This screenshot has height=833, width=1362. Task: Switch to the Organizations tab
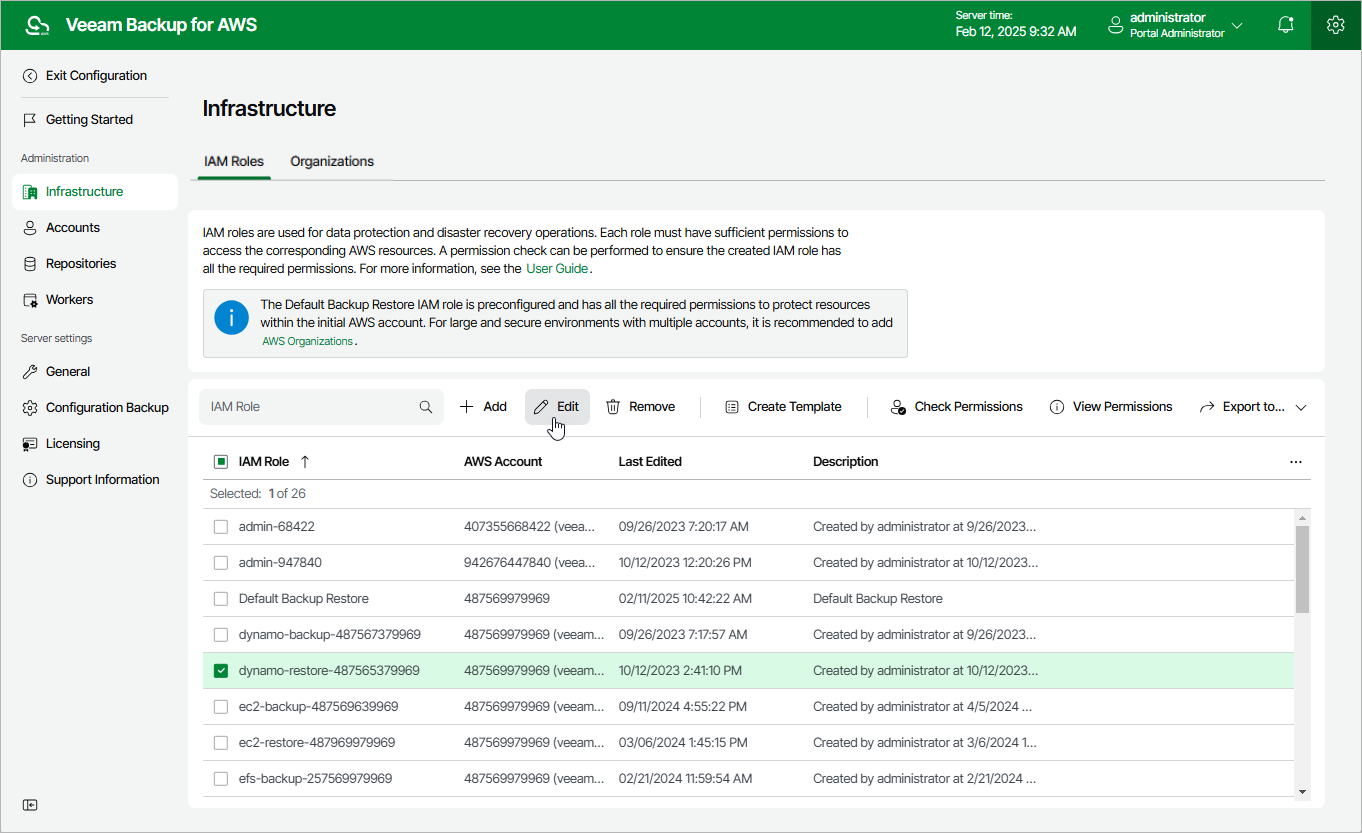pos(332,161)
